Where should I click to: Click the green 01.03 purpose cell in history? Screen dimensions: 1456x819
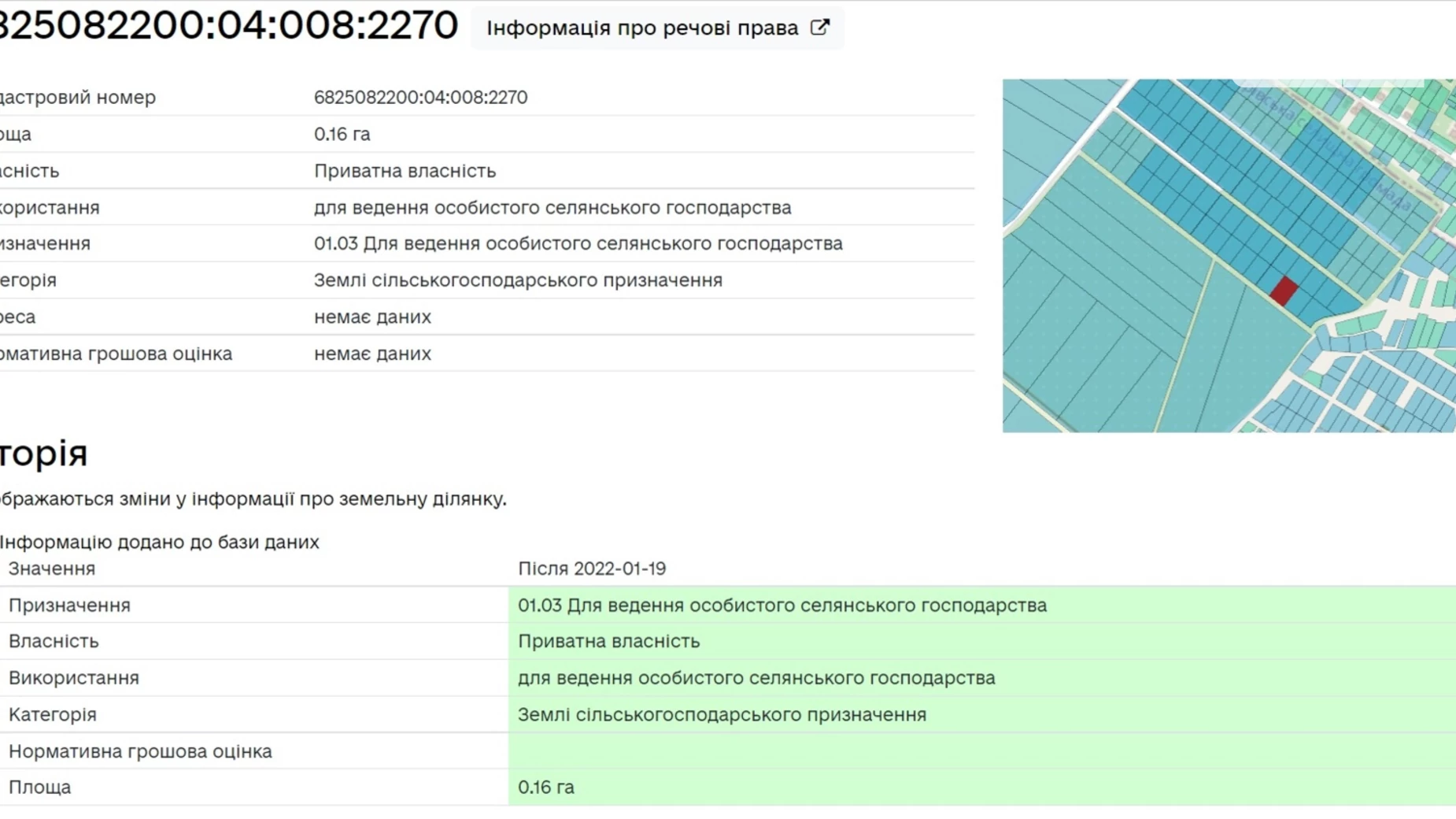[x=982, y=605]
